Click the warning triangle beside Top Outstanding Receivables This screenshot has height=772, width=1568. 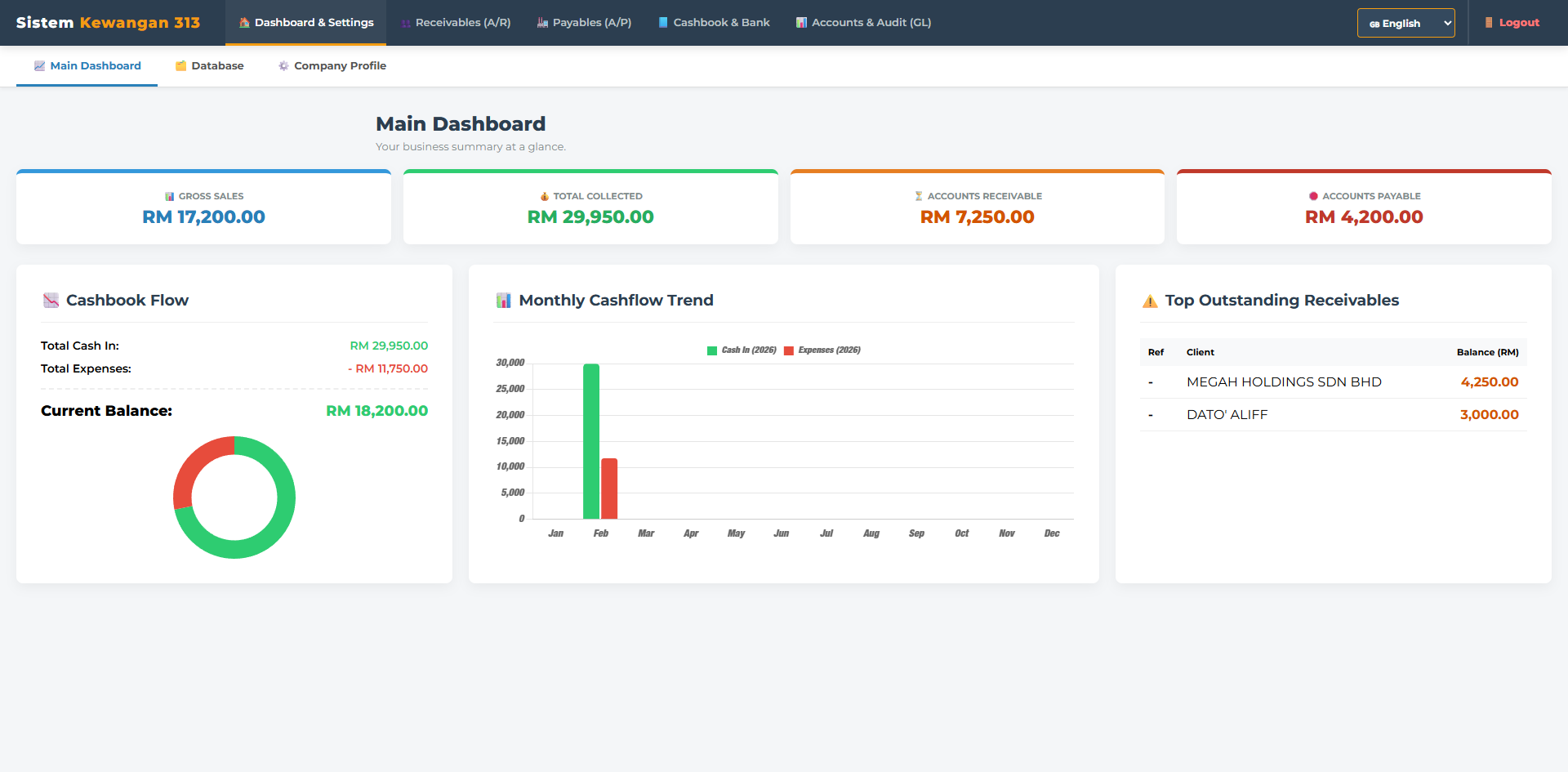pyautogui.click(x=1148, y=300)
